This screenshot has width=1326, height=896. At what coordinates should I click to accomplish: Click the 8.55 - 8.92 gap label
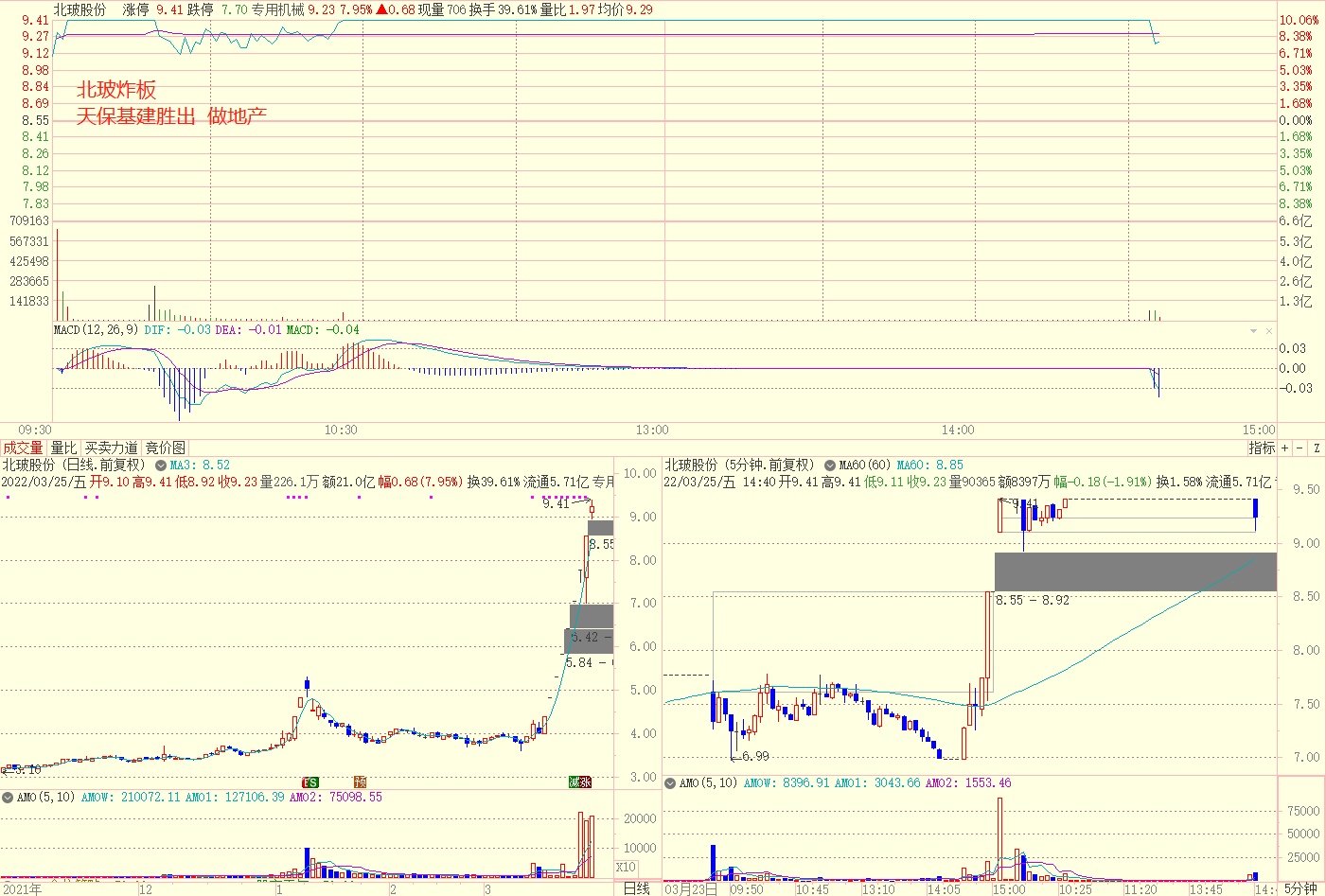pyautogui.click(x=1033, y=600)
